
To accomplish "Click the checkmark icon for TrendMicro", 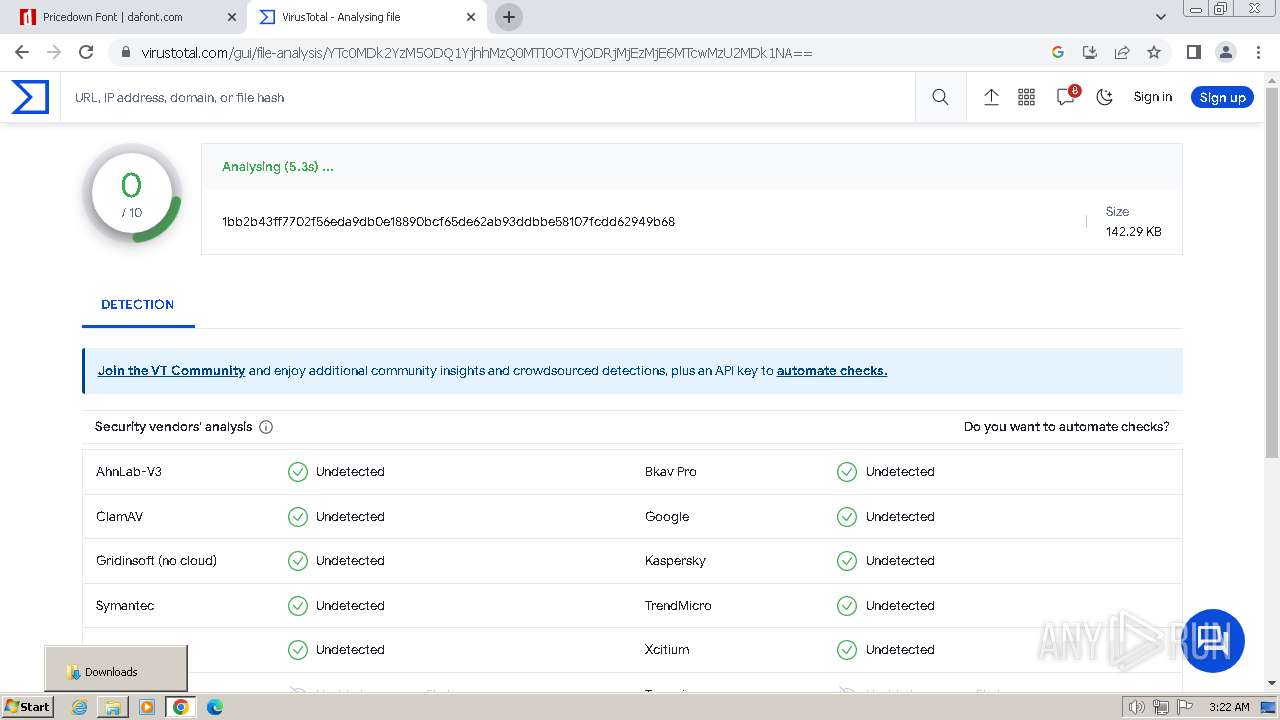I will click(847, 606).
